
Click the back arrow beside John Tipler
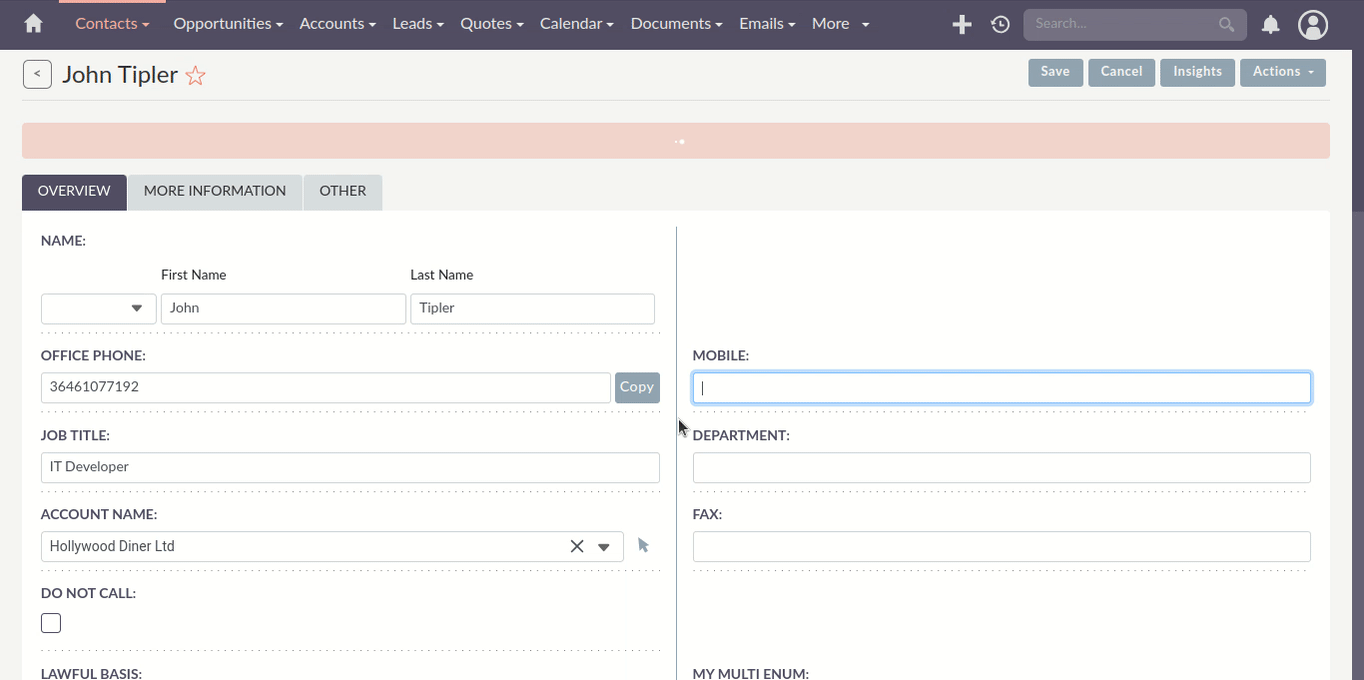coord(37,73)
